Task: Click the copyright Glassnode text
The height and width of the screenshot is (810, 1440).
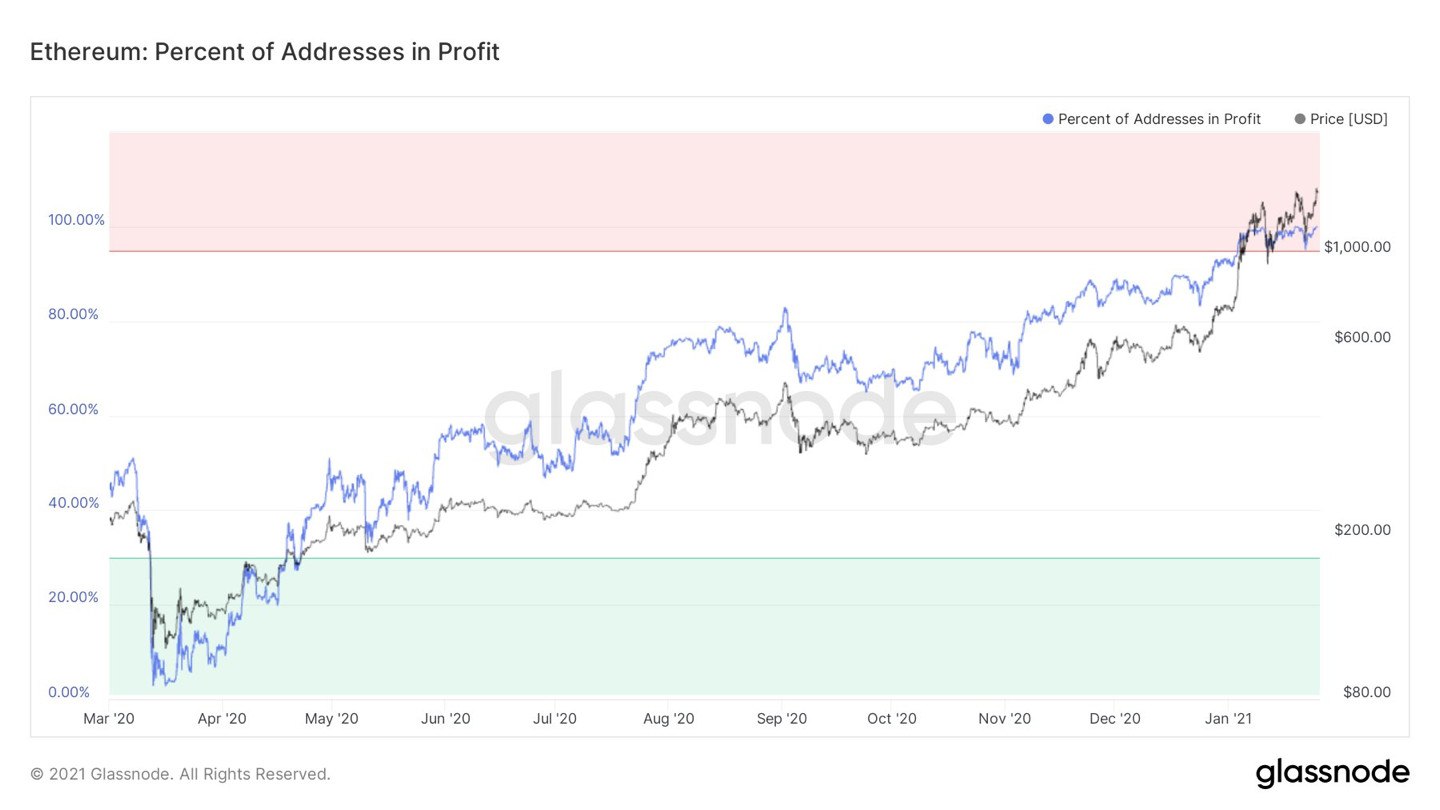Action: [180, 774]
